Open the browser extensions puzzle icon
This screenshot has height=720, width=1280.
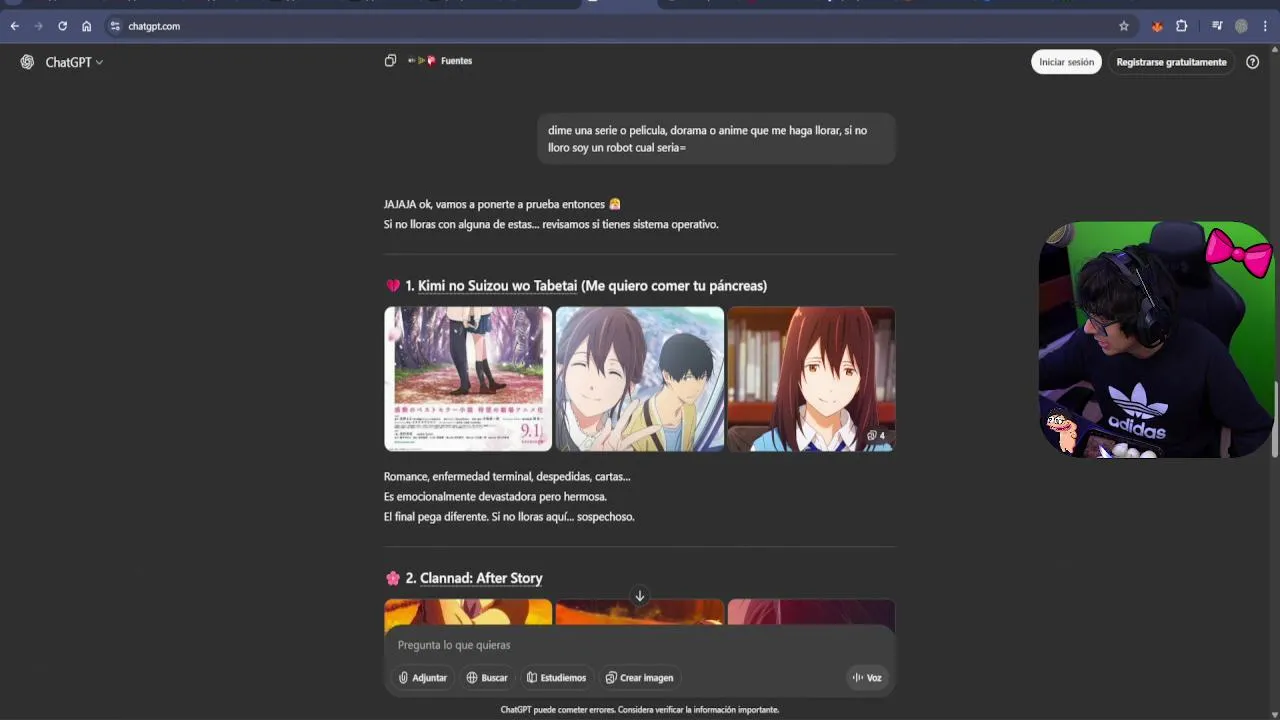pyautogui.click(x=1182, y=26)
